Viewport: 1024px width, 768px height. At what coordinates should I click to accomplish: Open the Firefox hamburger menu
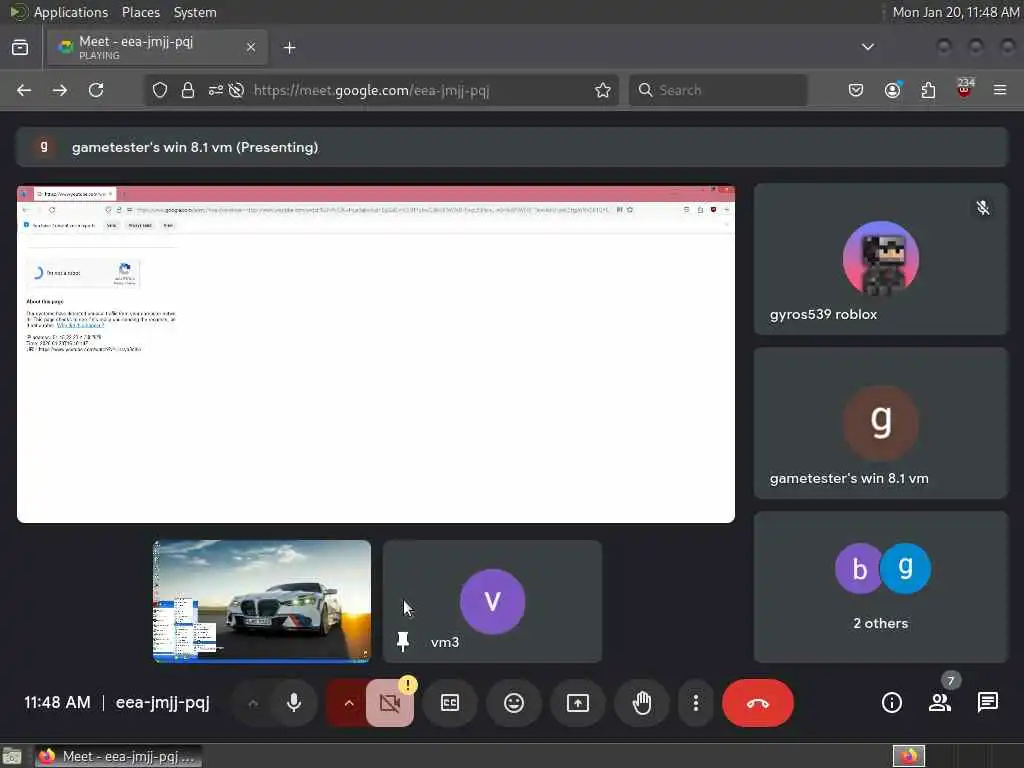coord(1000,90)
